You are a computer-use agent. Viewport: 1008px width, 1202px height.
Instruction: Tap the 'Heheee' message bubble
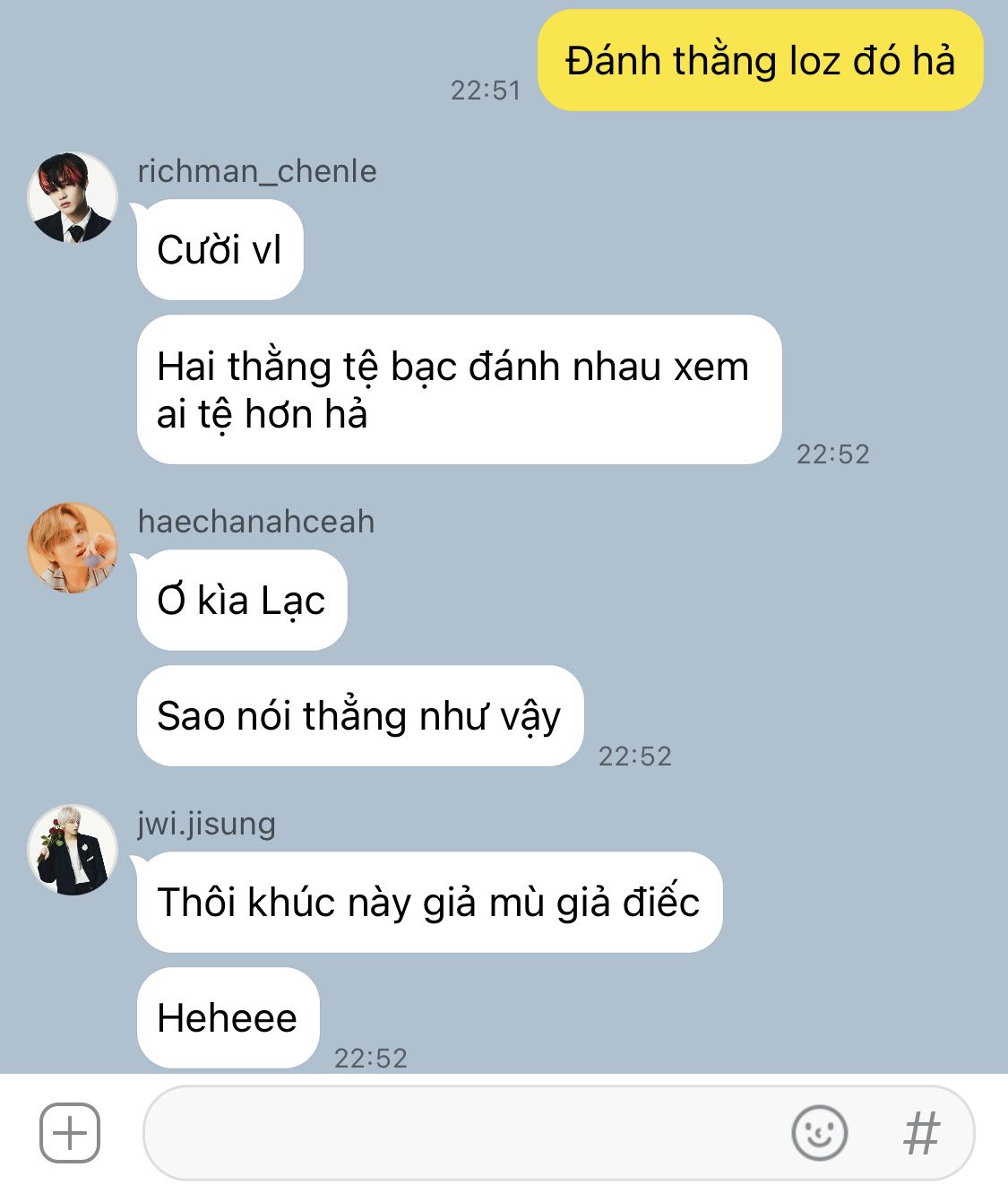(x=228, y=1018)
